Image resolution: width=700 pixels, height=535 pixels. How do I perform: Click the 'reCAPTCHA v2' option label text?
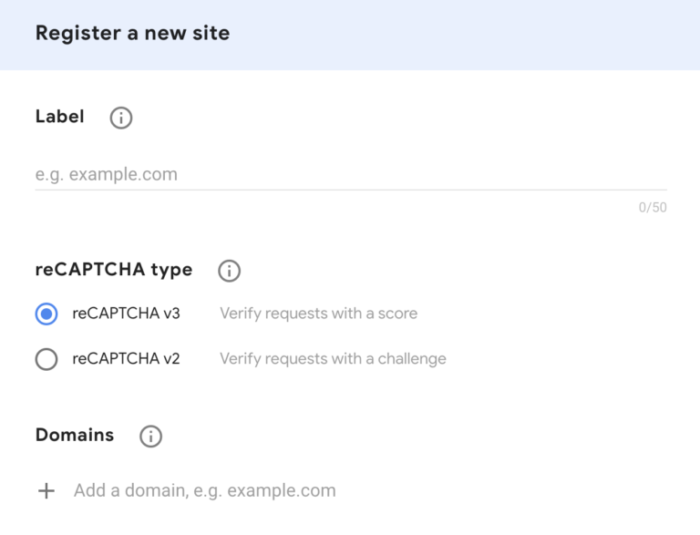(126, 359)
